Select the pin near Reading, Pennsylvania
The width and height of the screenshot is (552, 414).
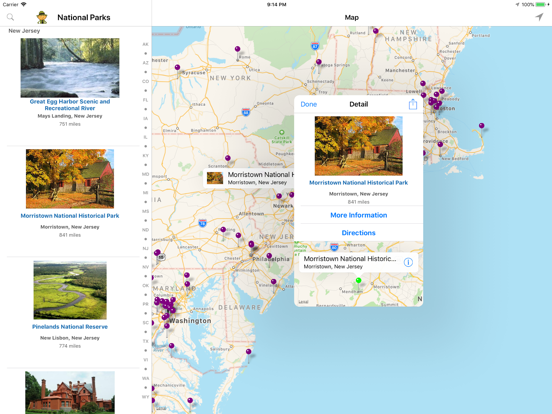[x=223, y=230]
